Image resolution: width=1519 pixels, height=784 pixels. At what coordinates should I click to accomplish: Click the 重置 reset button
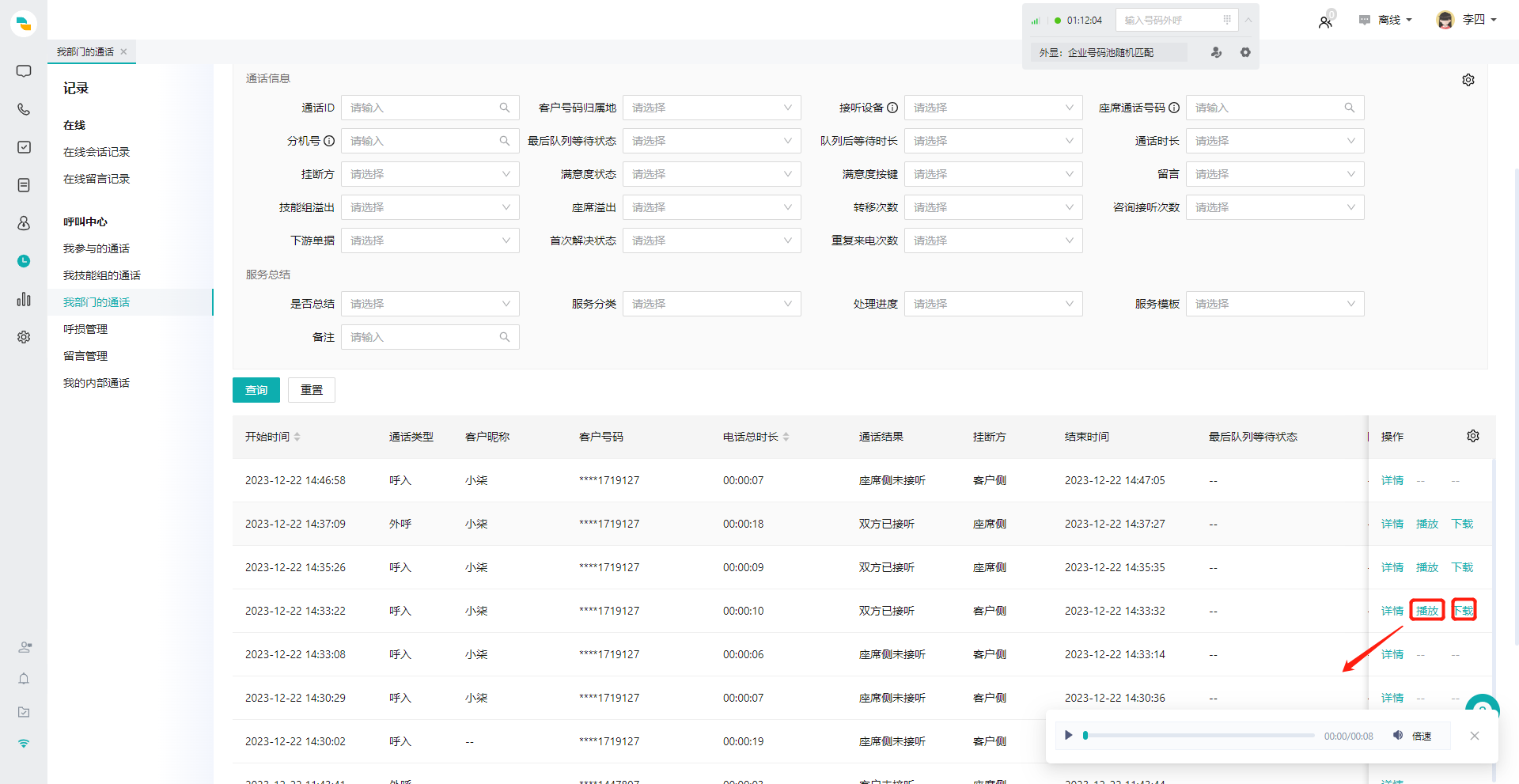click(x=312, y=390)
